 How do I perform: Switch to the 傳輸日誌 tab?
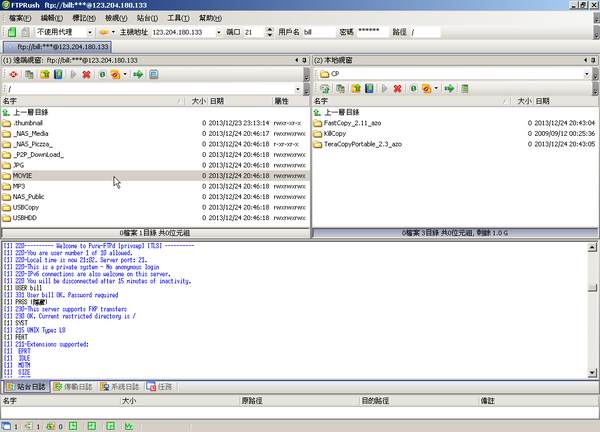tap(75, 386)
